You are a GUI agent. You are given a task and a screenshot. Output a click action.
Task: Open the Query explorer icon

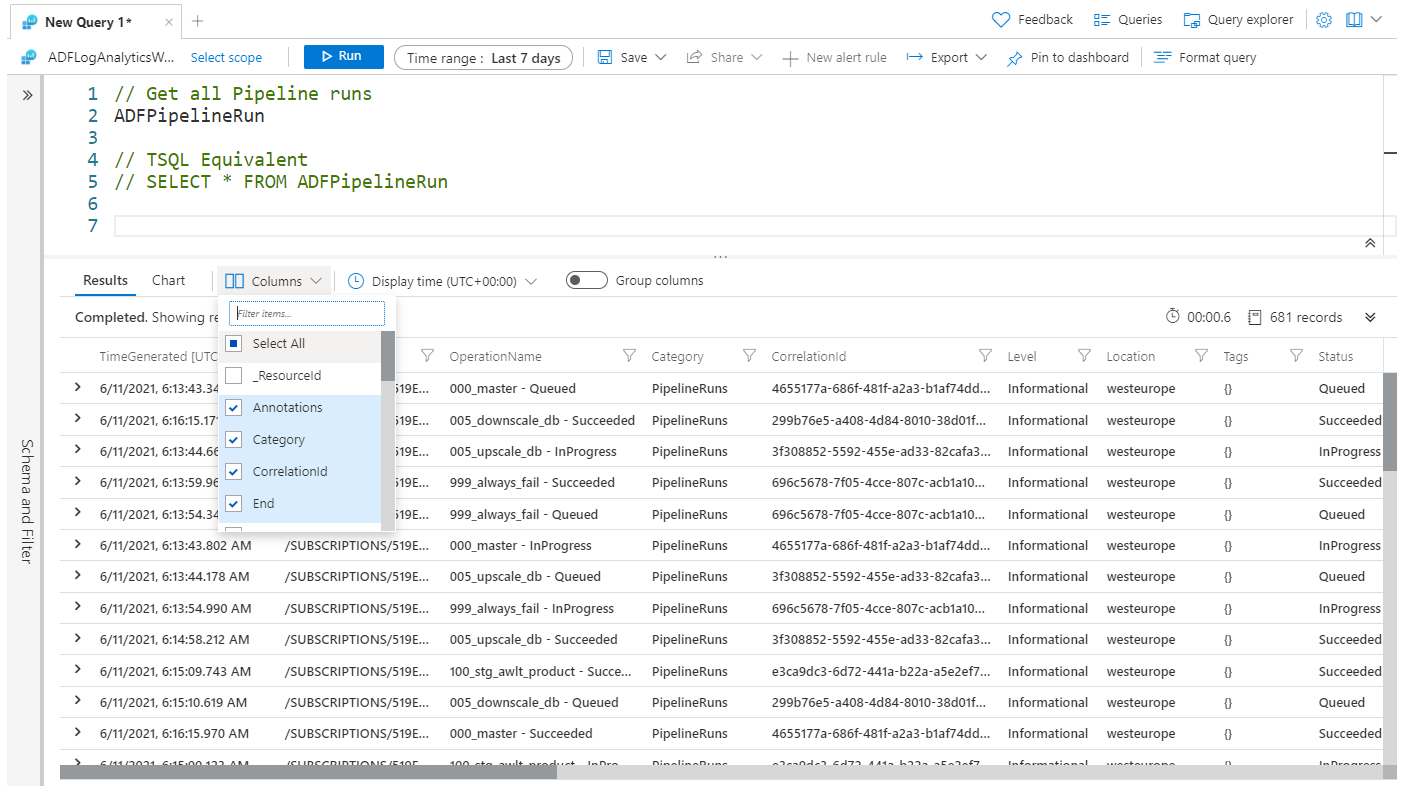click(x=1192, y=19)
